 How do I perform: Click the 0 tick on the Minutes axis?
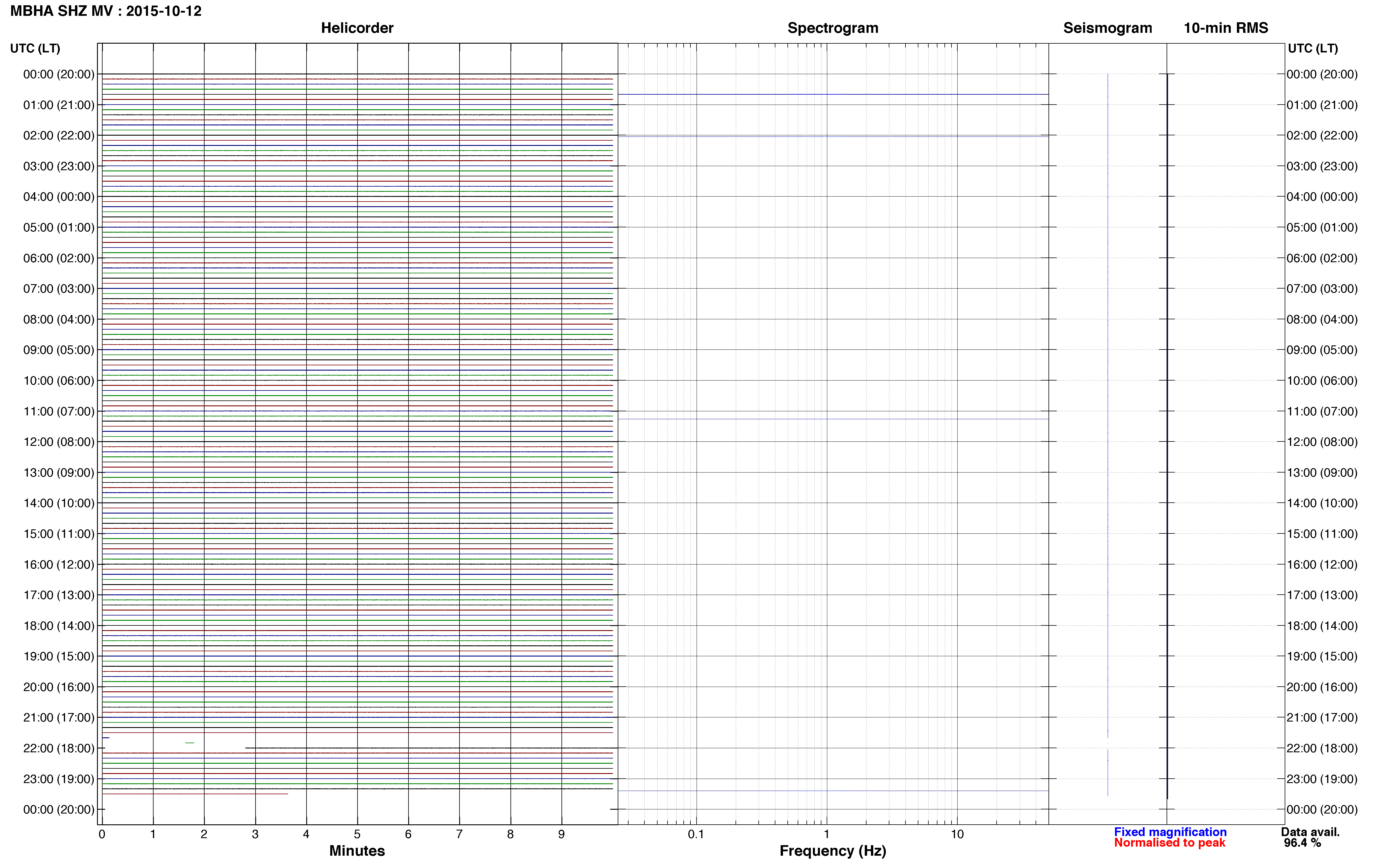pos(102,835)
